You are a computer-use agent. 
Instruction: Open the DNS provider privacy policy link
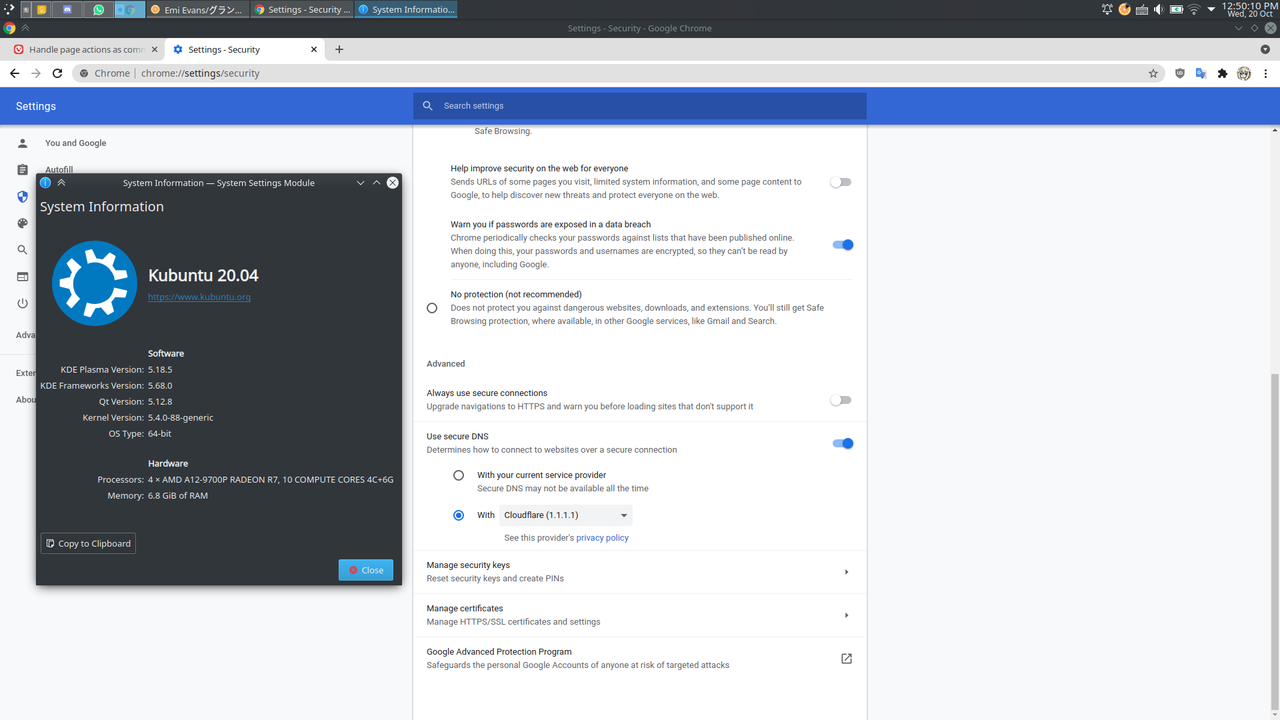click(602, 538)
